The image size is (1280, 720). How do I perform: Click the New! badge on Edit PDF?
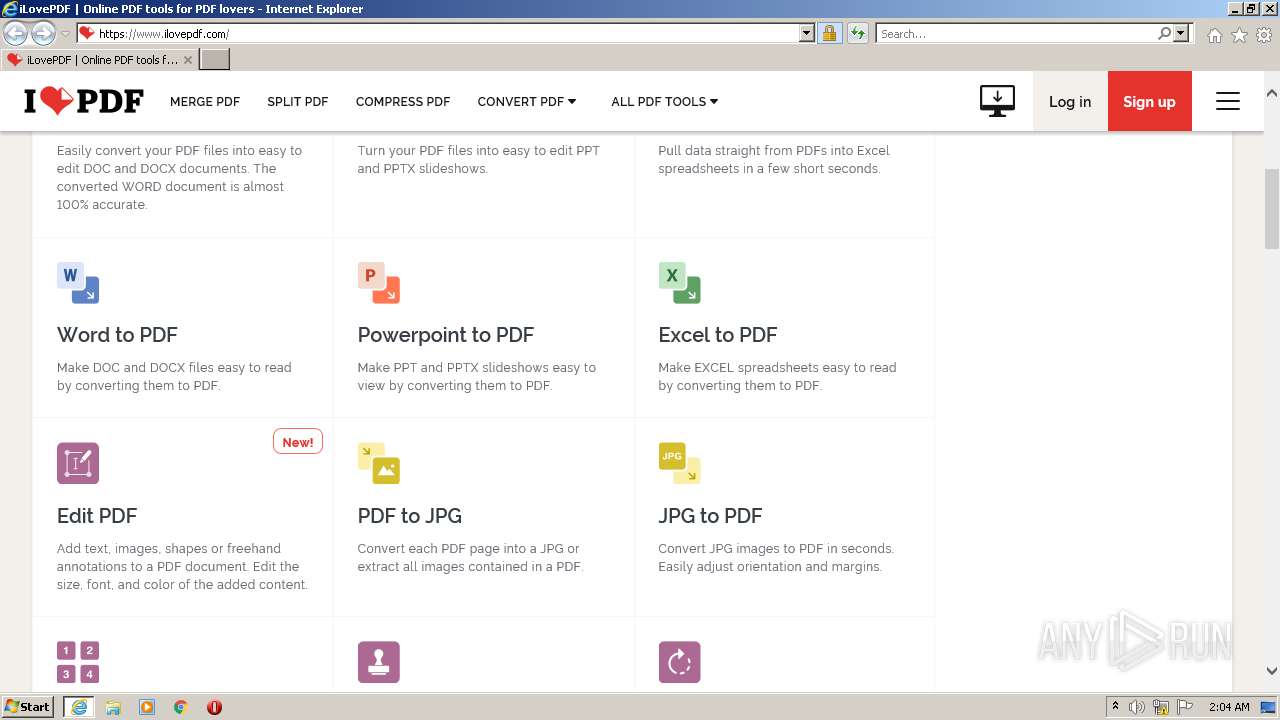(298, 442)
